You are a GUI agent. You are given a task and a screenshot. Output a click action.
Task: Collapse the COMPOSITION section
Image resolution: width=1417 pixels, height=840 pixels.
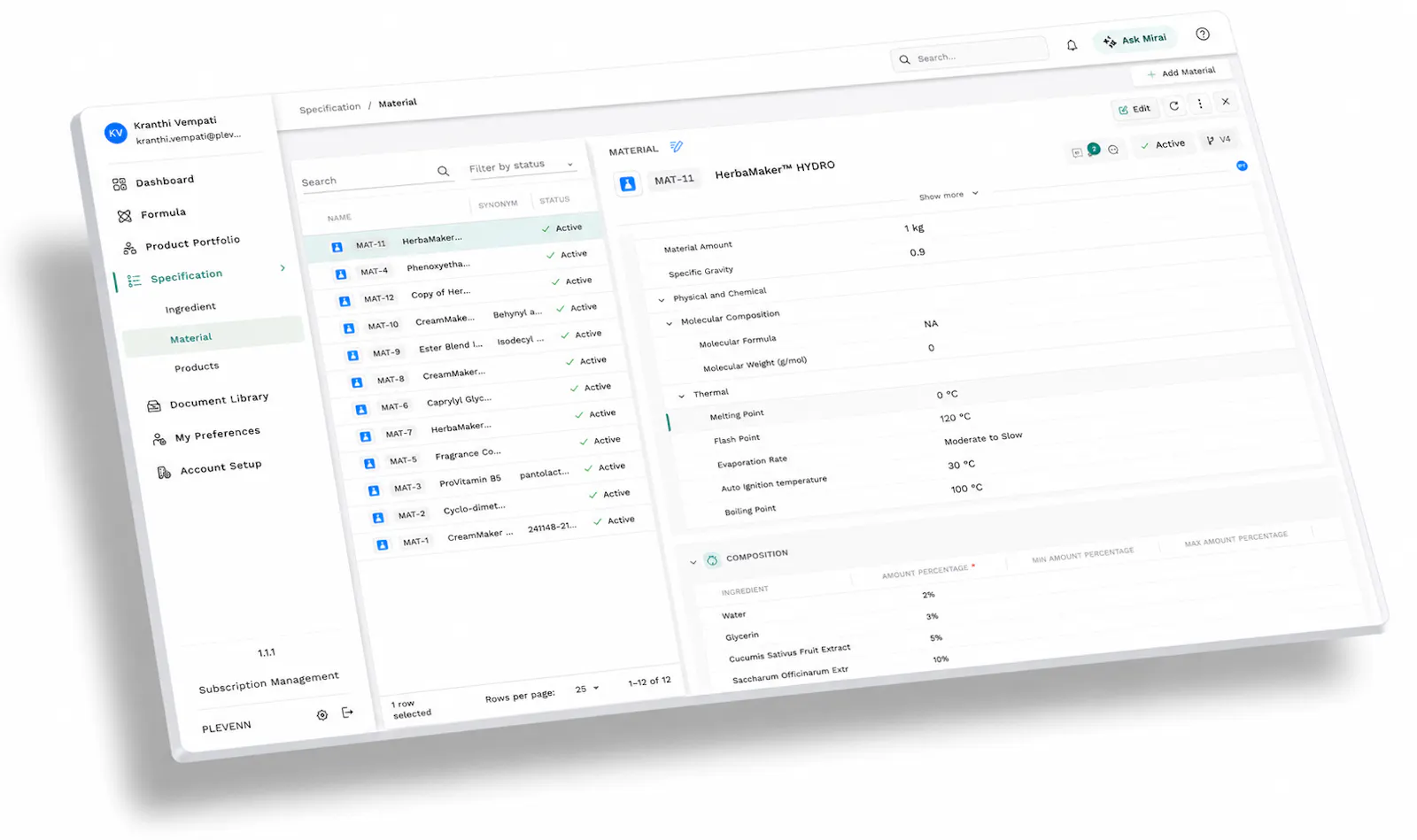pyautogui.click(x=693, y=562)
